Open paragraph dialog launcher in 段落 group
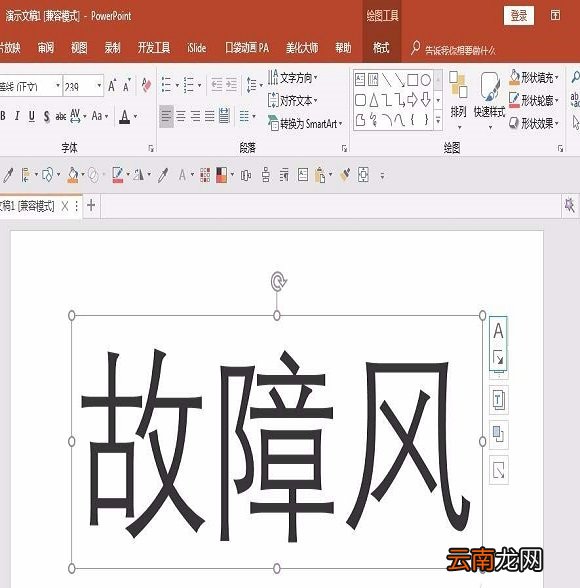Image resolution: width=580 pixels, height=588 pixels. point(345,148)
